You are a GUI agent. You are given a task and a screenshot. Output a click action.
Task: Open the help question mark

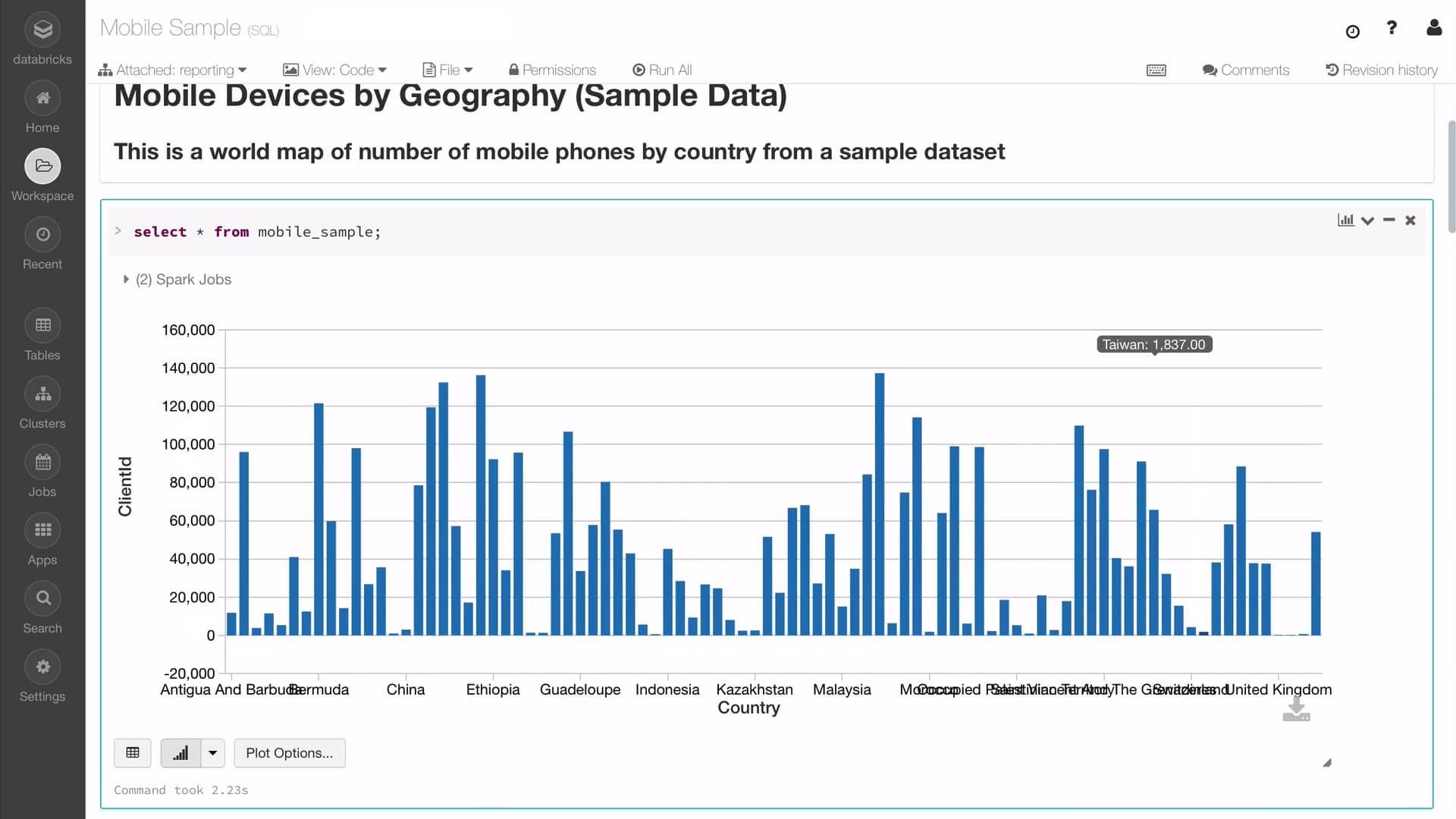(x=1392, y=28)
